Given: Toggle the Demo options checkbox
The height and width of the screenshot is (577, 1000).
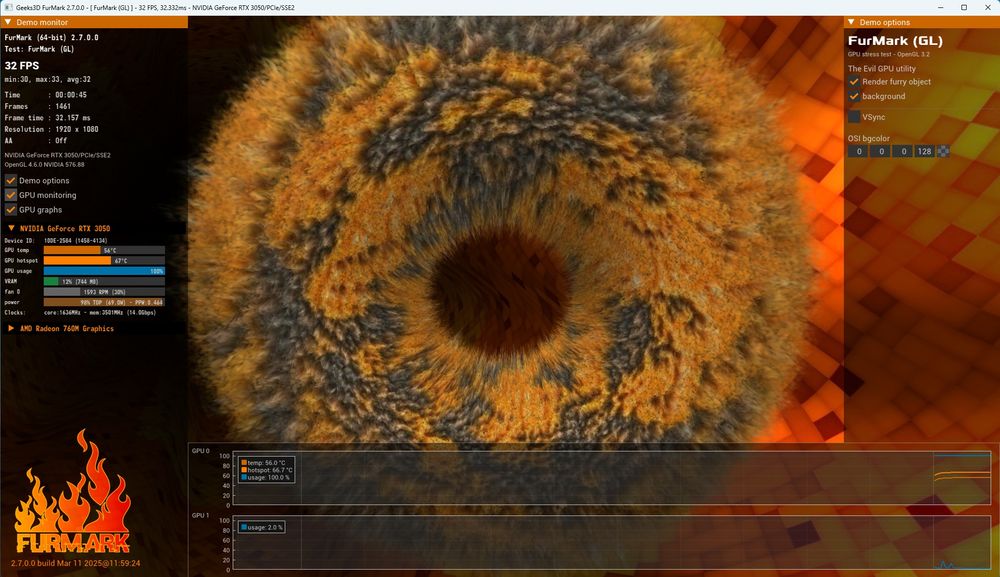Looking at the screenshot, I should coord(11,180).
